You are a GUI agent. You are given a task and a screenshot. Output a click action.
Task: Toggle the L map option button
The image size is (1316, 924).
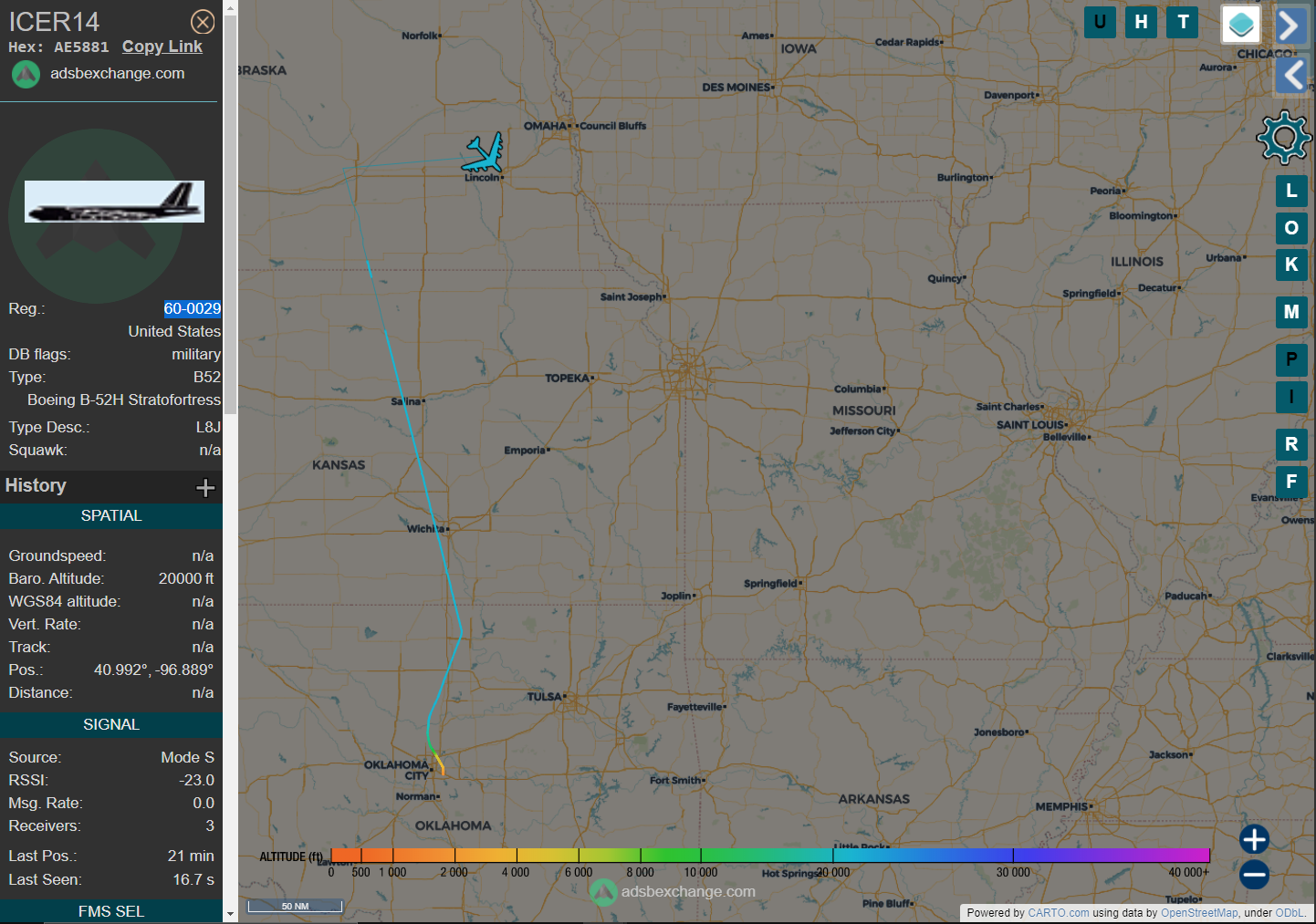[x=1291, y=191]
